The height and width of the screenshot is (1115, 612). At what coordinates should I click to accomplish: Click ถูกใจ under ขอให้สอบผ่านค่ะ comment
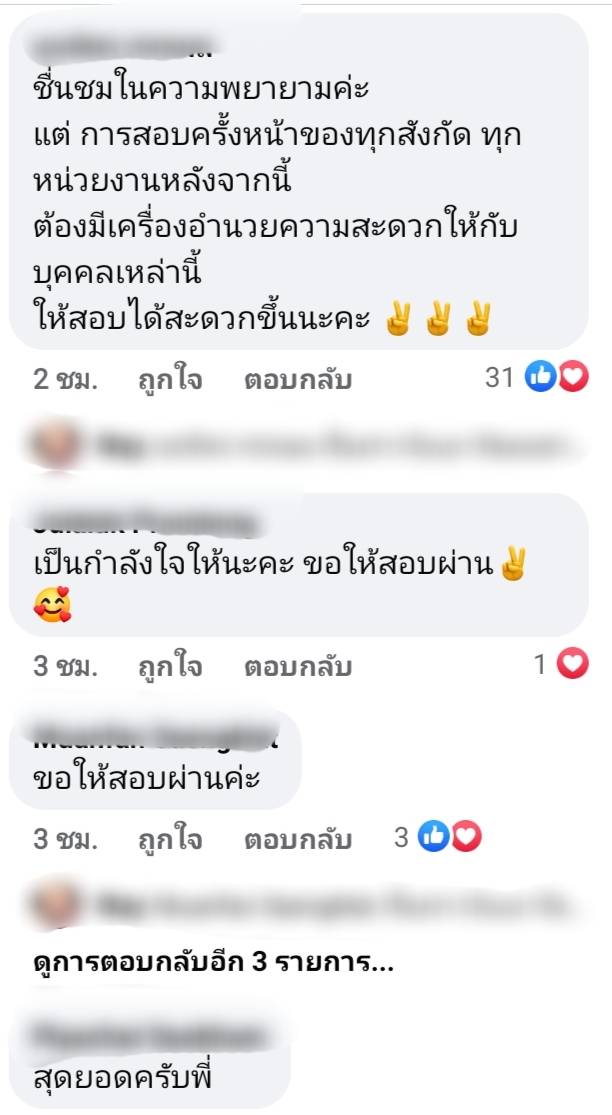point(170,840)
